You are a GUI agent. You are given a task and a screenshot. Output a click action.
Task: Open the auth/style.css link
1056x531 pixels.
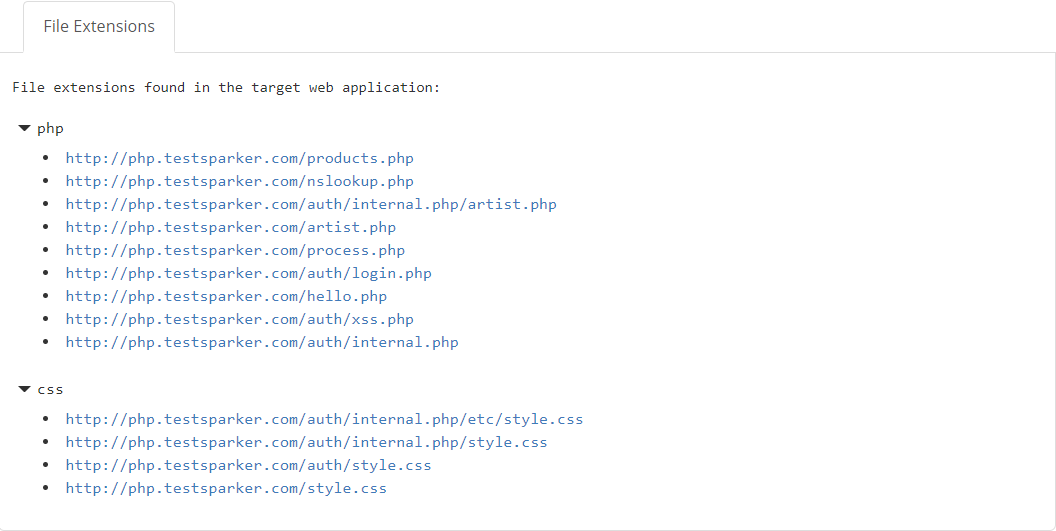pos(248,465)
